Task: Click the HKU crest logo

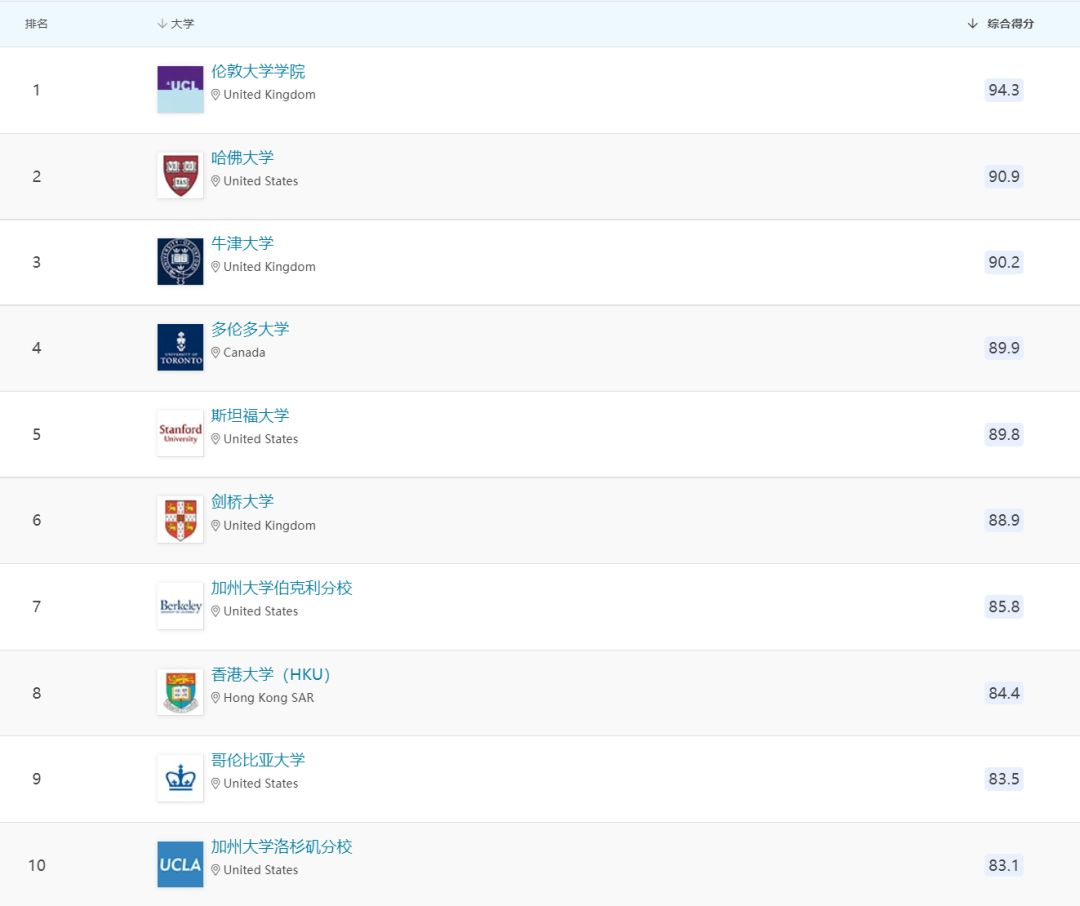Action: click(180, 692)
